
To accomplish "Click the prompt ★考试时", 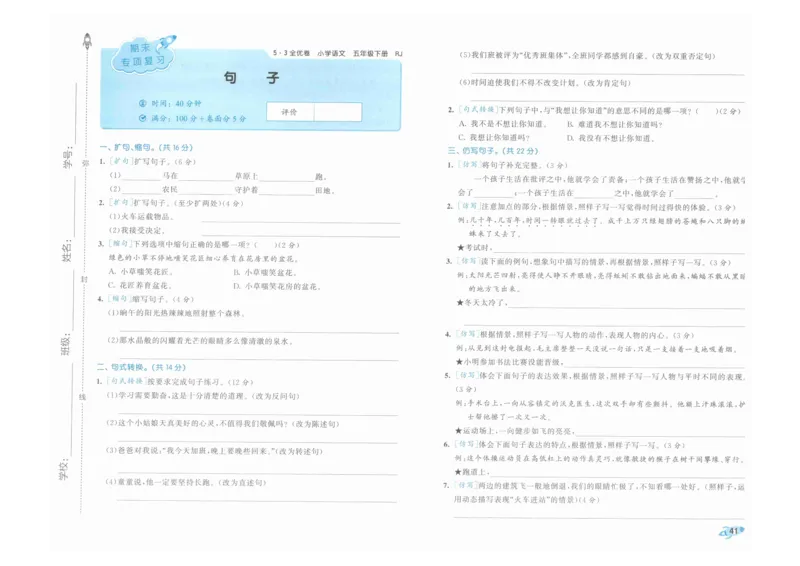I will pyautogui.click(x=474, y=248).
